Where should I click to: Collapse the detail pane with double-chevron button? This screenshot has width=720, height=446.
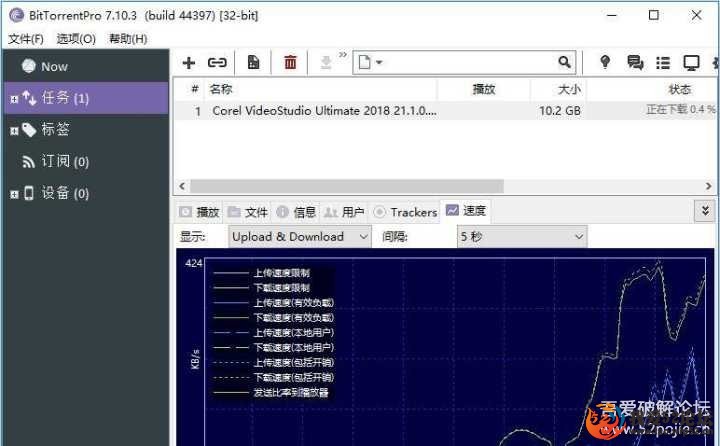click(704, 211)
